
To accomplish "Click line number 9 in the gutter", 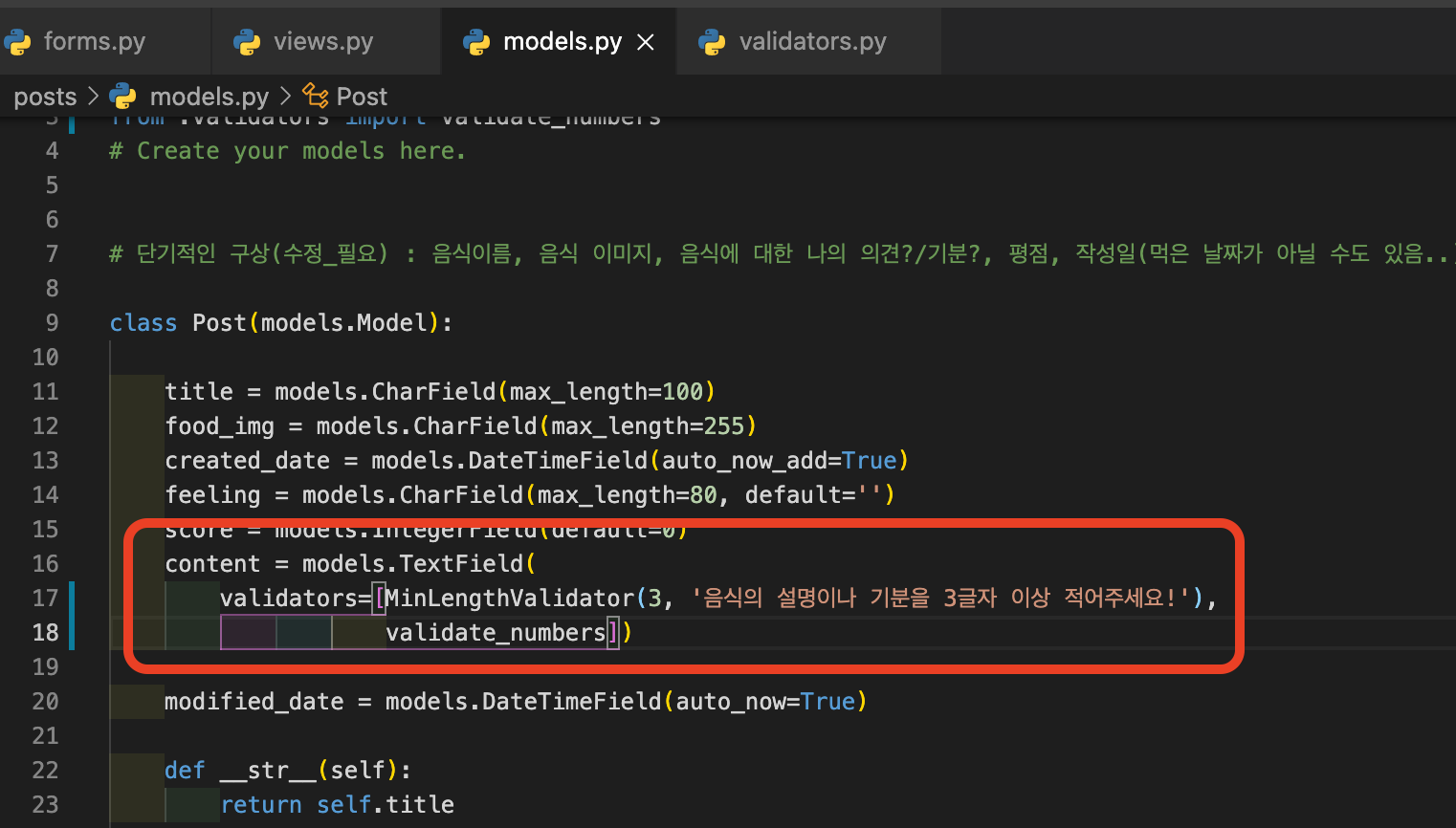I will click(x=52, y=322).
